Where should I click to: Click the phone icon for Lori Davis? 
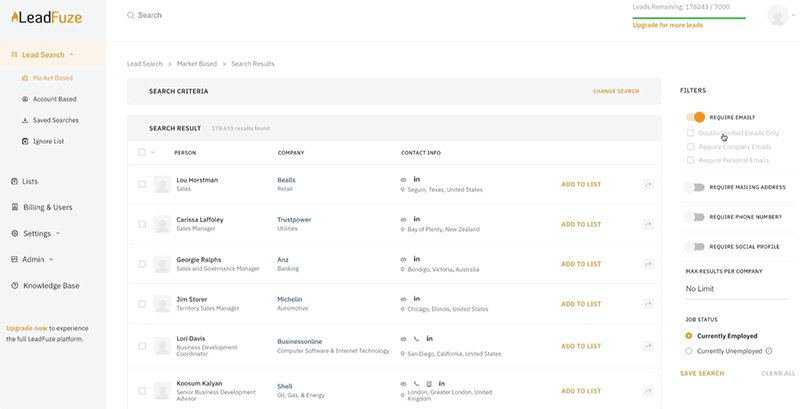[x=416, y=339]
